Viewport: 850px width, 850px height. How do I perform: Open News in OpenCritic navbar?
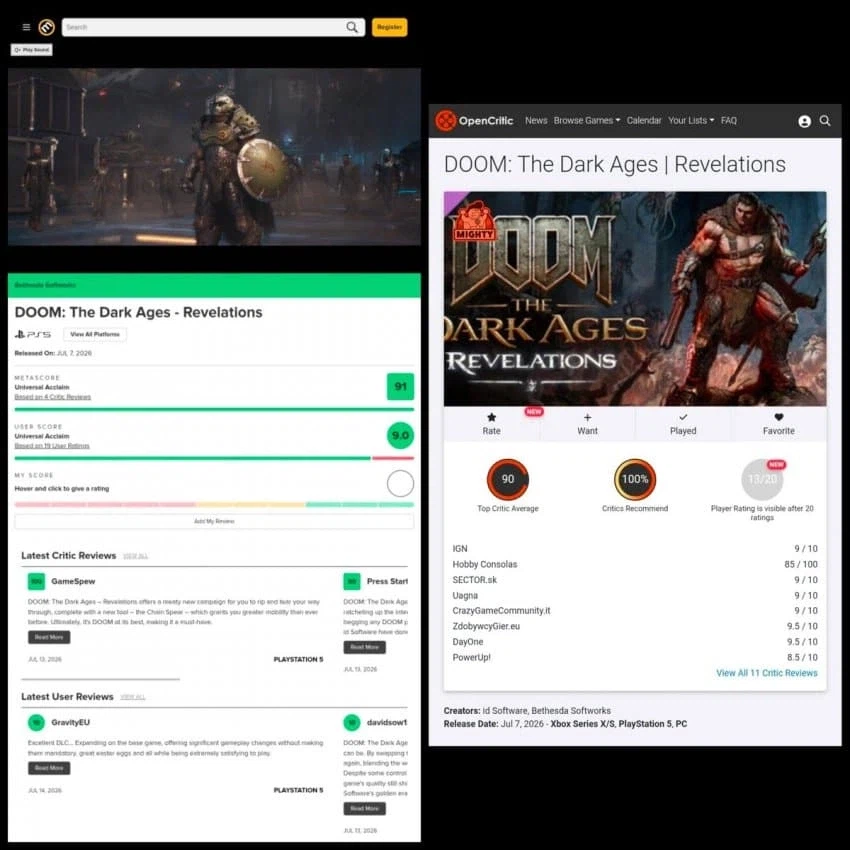536,120
